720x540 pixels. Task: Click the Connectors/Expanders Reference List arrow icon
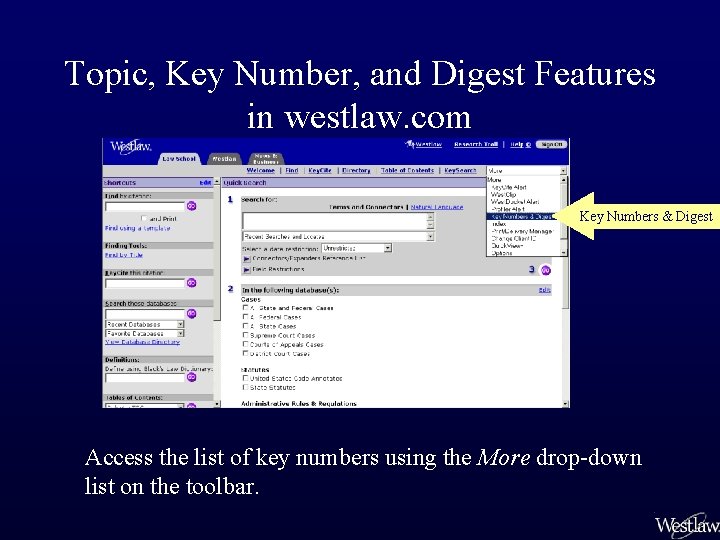[x=246, y=259]
